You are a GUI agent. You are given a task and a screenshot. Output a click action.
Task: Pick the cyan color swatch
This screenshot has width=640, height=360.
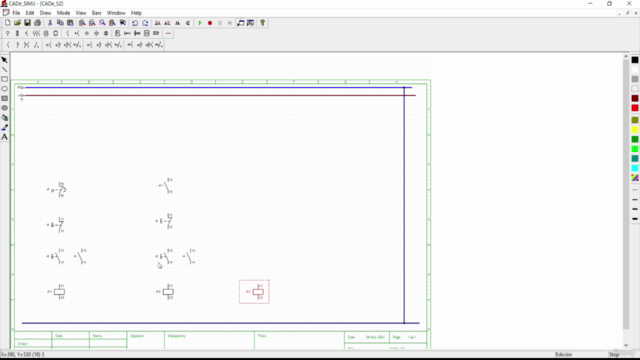click(635, 168)
